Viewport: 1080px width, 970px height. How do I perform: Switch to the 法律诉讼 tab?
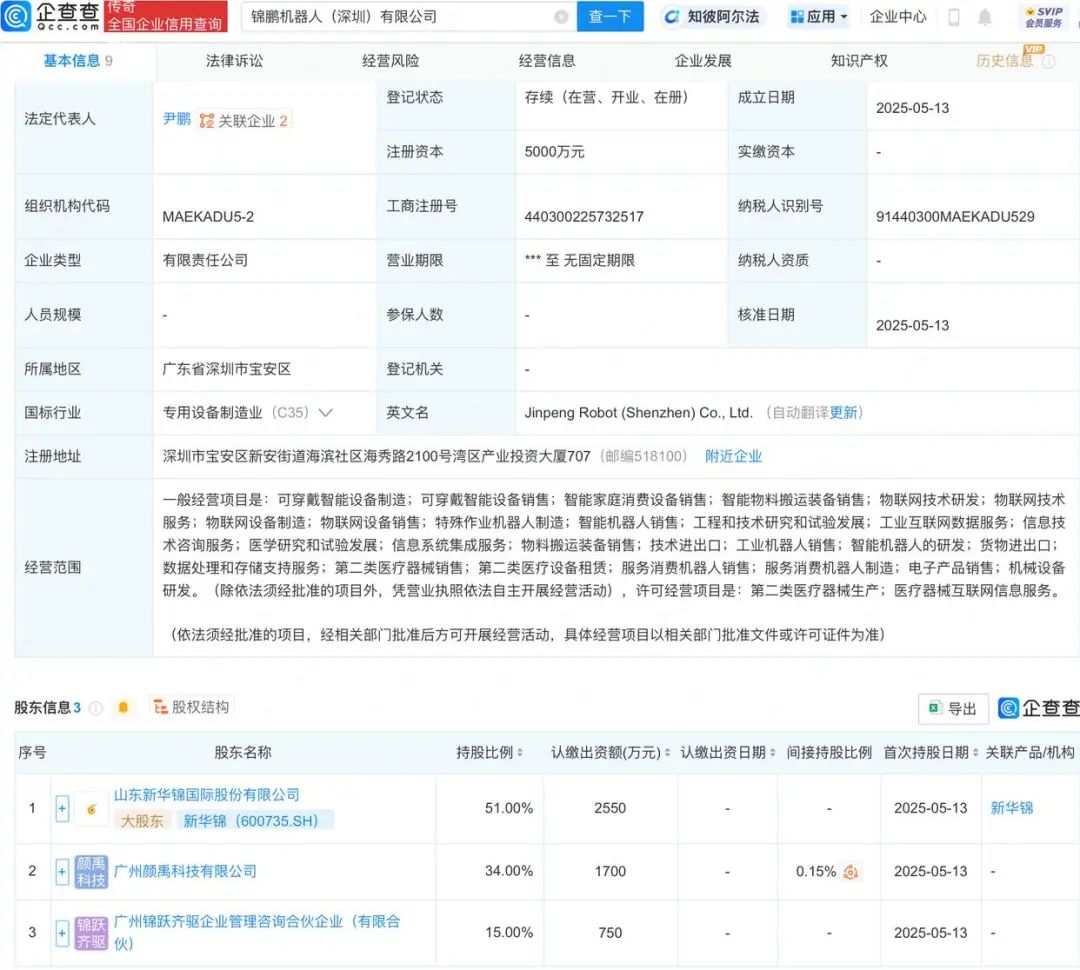(234, 61)
